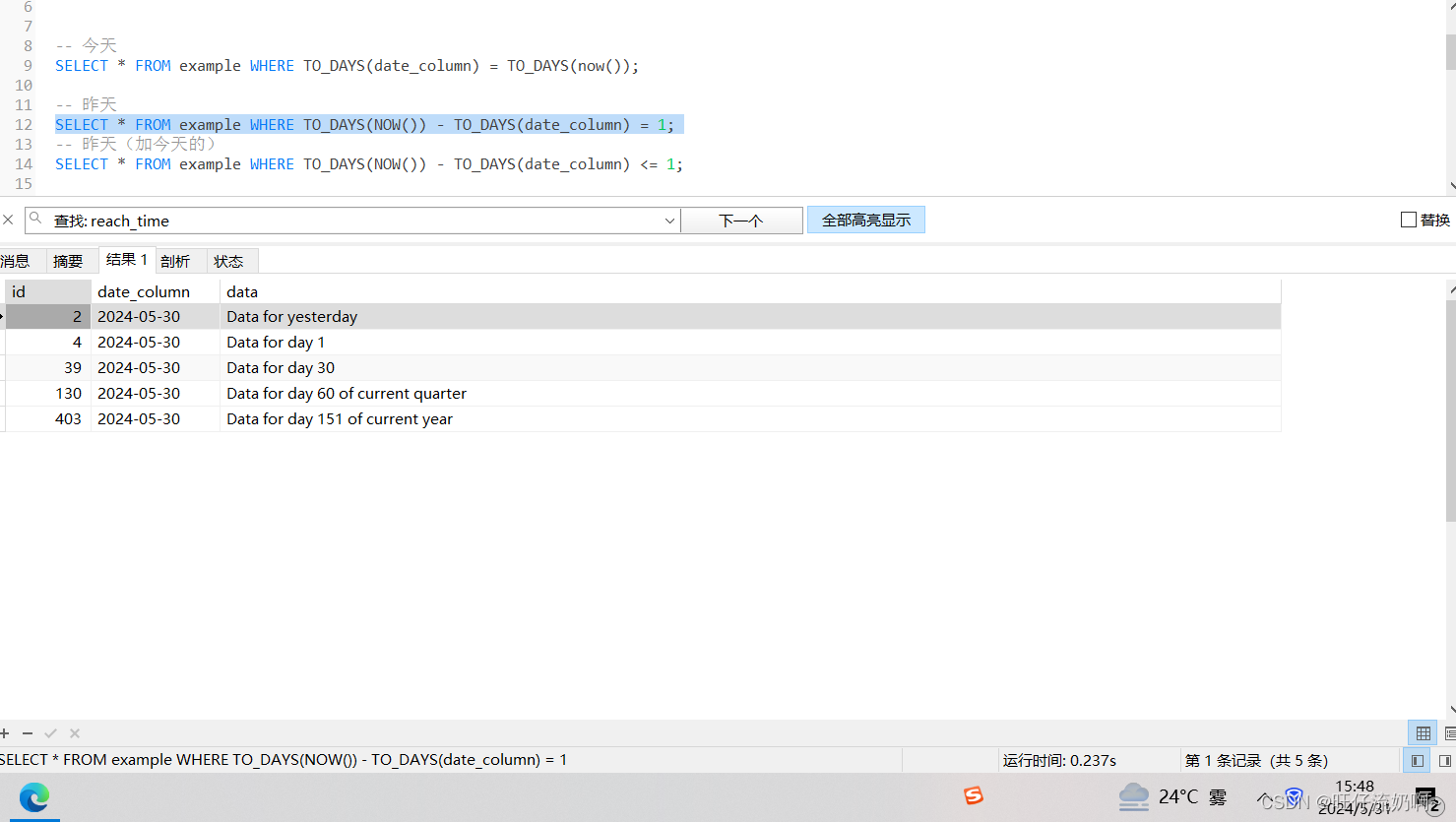Select the cell 'Data for yesterday'
The height and width of the screenshot is (822, 1456).
pos(750,316)
